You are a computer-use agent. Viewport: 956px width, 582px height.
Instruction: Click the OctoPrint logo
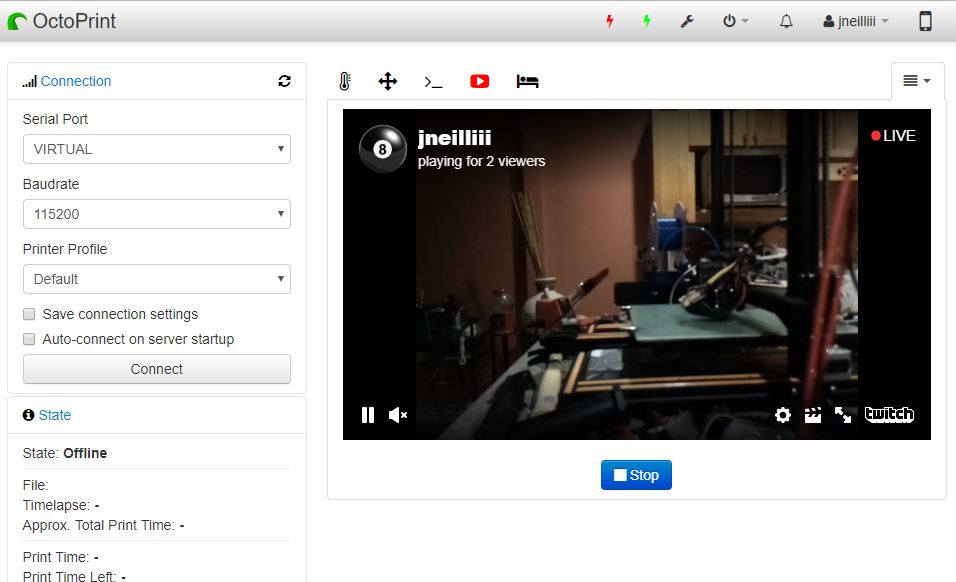pyautogui.click(x=62, y=21)
